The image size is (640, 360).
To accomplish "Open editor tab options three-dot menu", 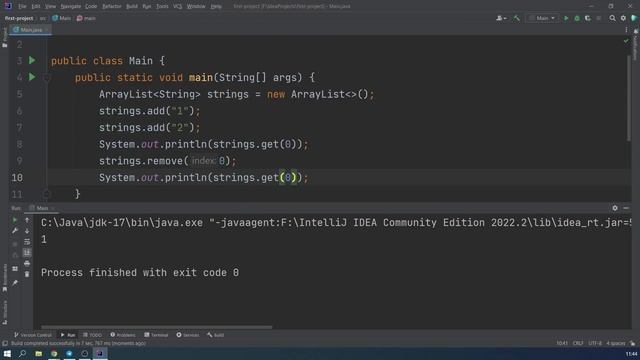I will (x=626, y=30).
